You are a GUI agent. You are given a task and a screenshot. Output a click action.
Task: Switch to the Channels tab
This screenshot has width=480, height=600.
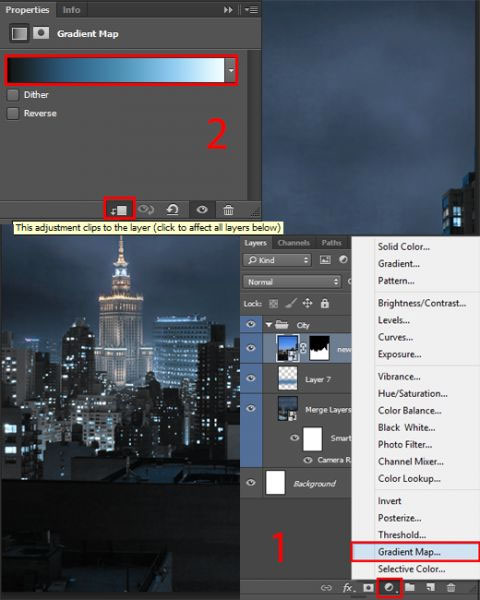(x=294, y=243)
